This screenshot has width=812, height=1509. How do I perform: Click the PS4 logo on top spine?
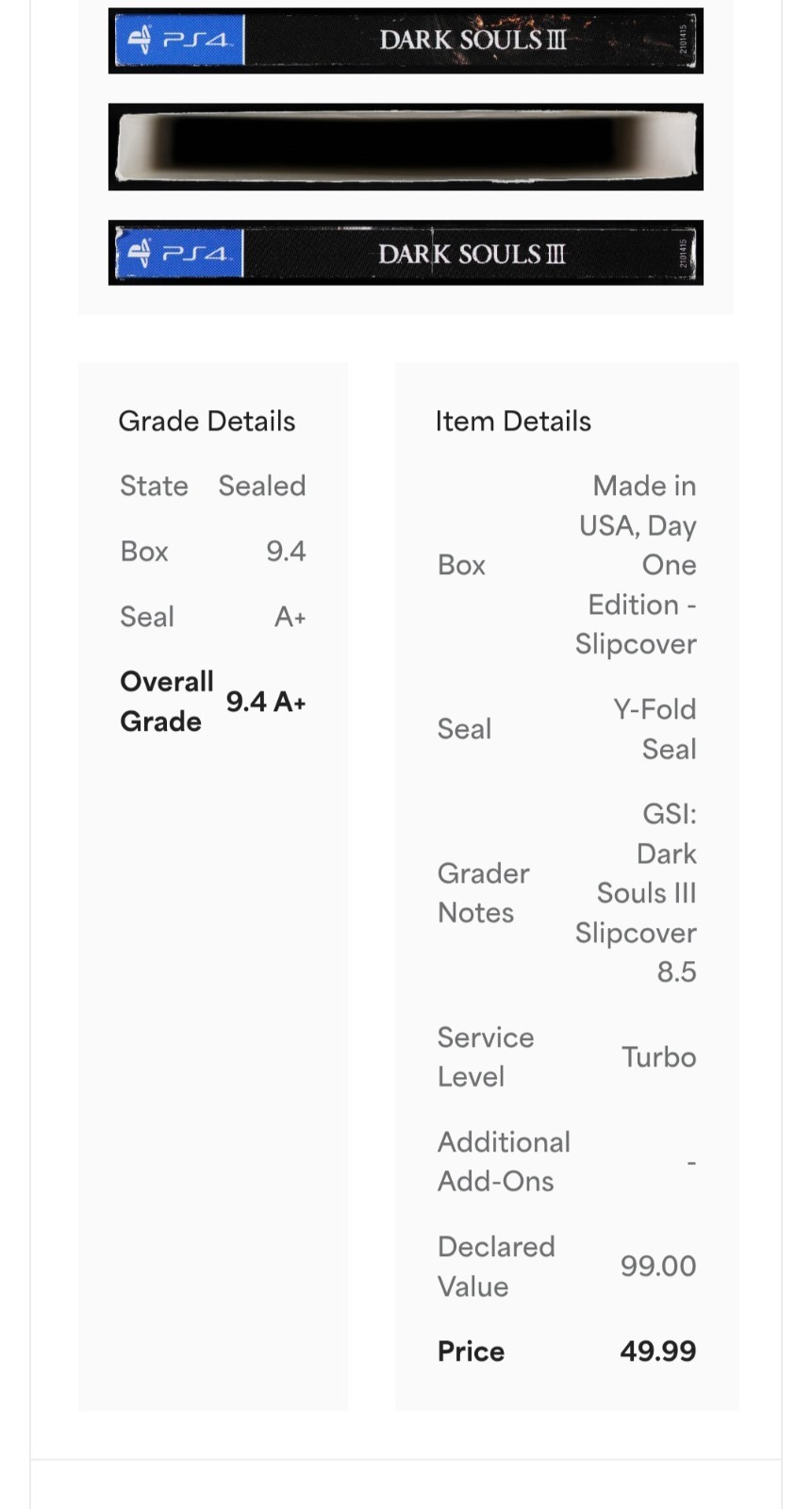tap(179, 41)
